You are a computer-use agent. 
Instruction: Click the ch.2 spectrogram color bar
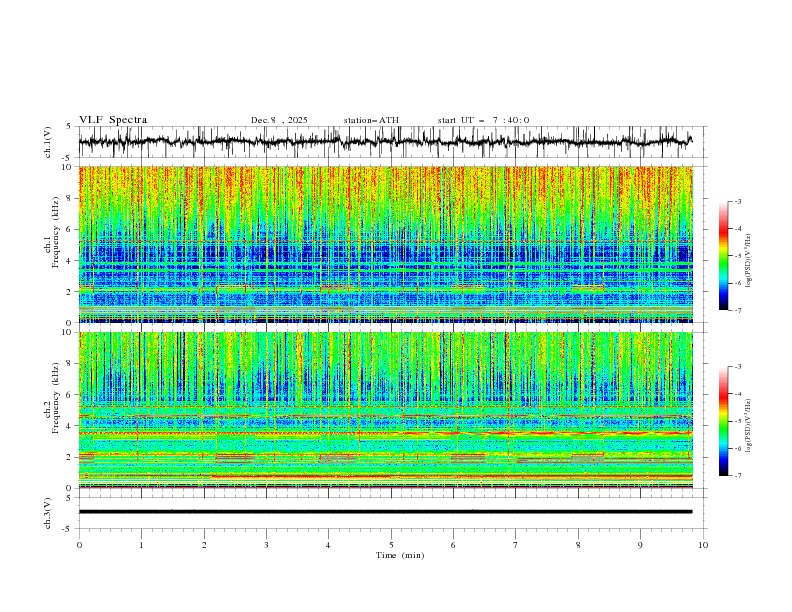(x=723, y=421)
